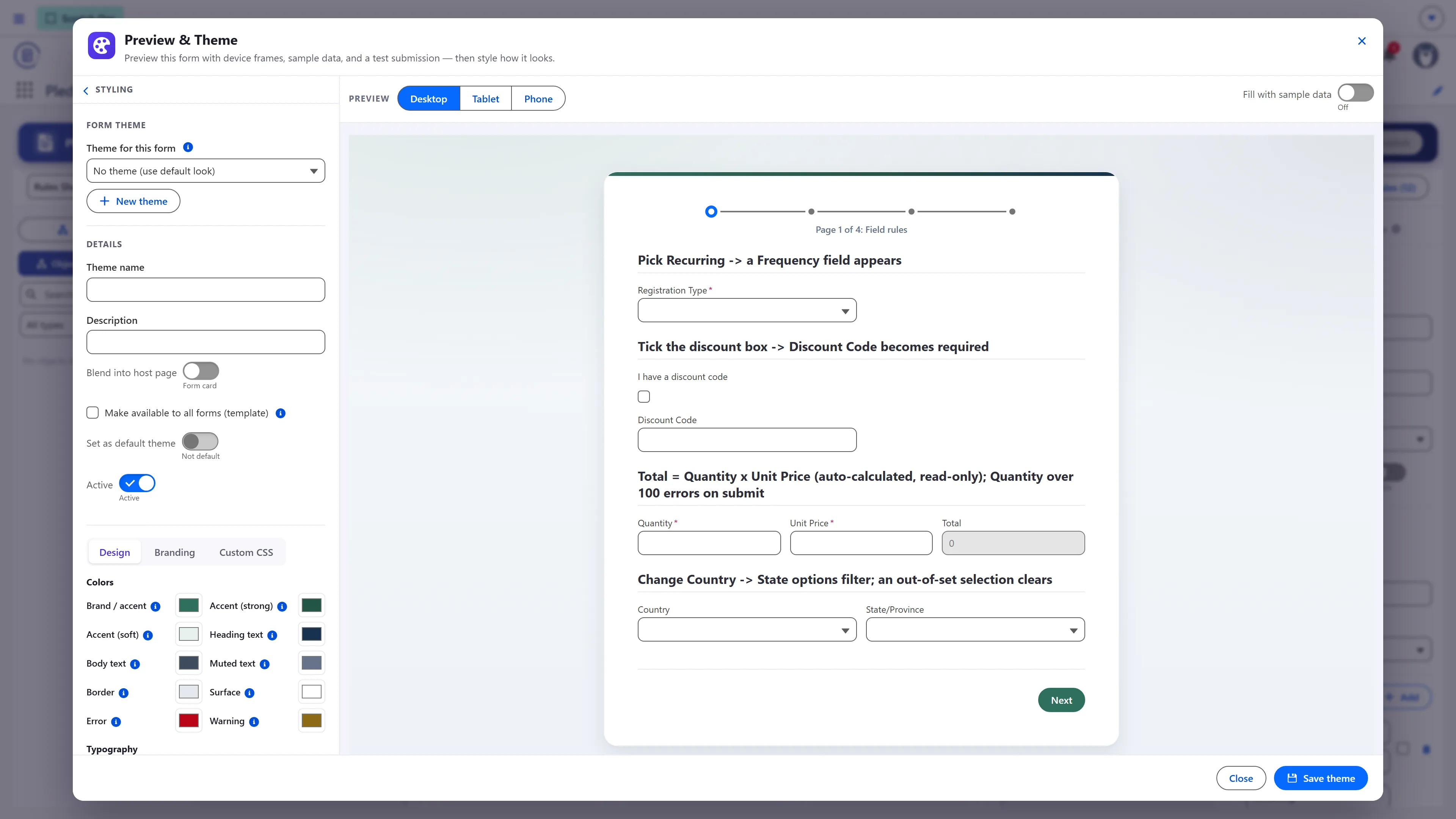Open the Accent (soft) color swatch
Screen dimensions: 1456x819
point(189,634)
